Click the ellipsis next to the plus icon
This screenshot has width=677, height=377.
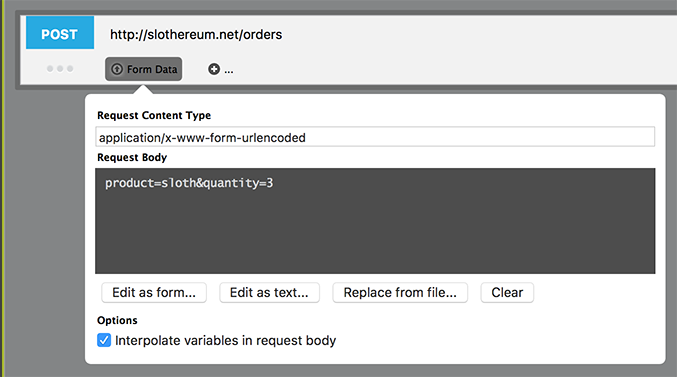pos(229,72)
